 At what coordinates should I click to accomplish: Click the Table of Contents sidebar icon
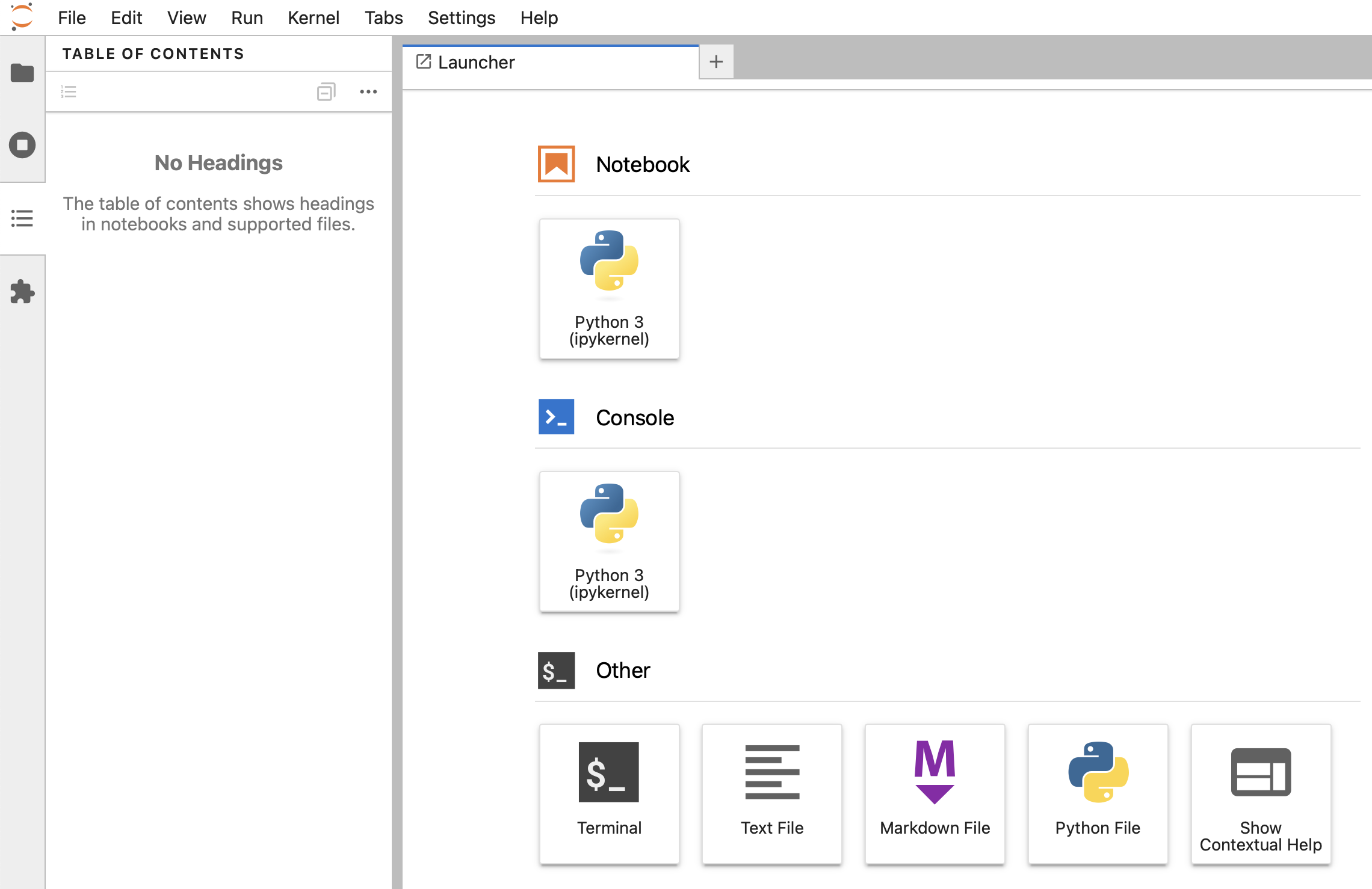click(22, 218)
